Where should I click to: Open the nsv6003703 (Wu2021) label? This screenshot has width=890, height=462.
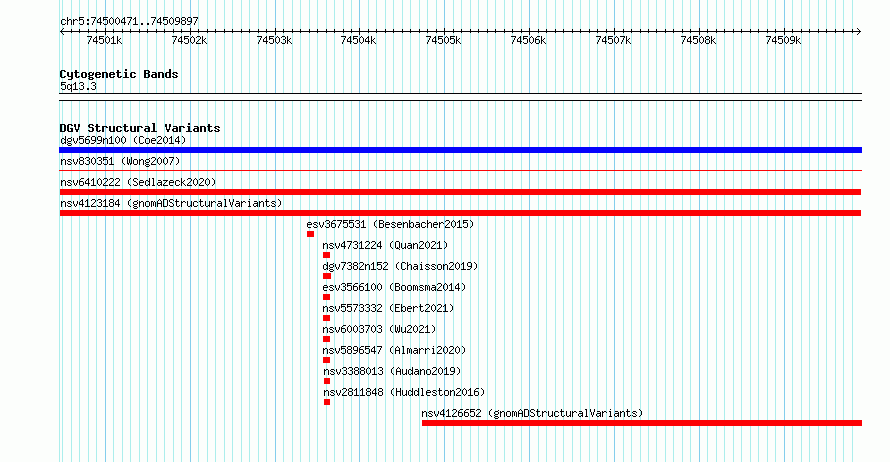pos(380,329)
